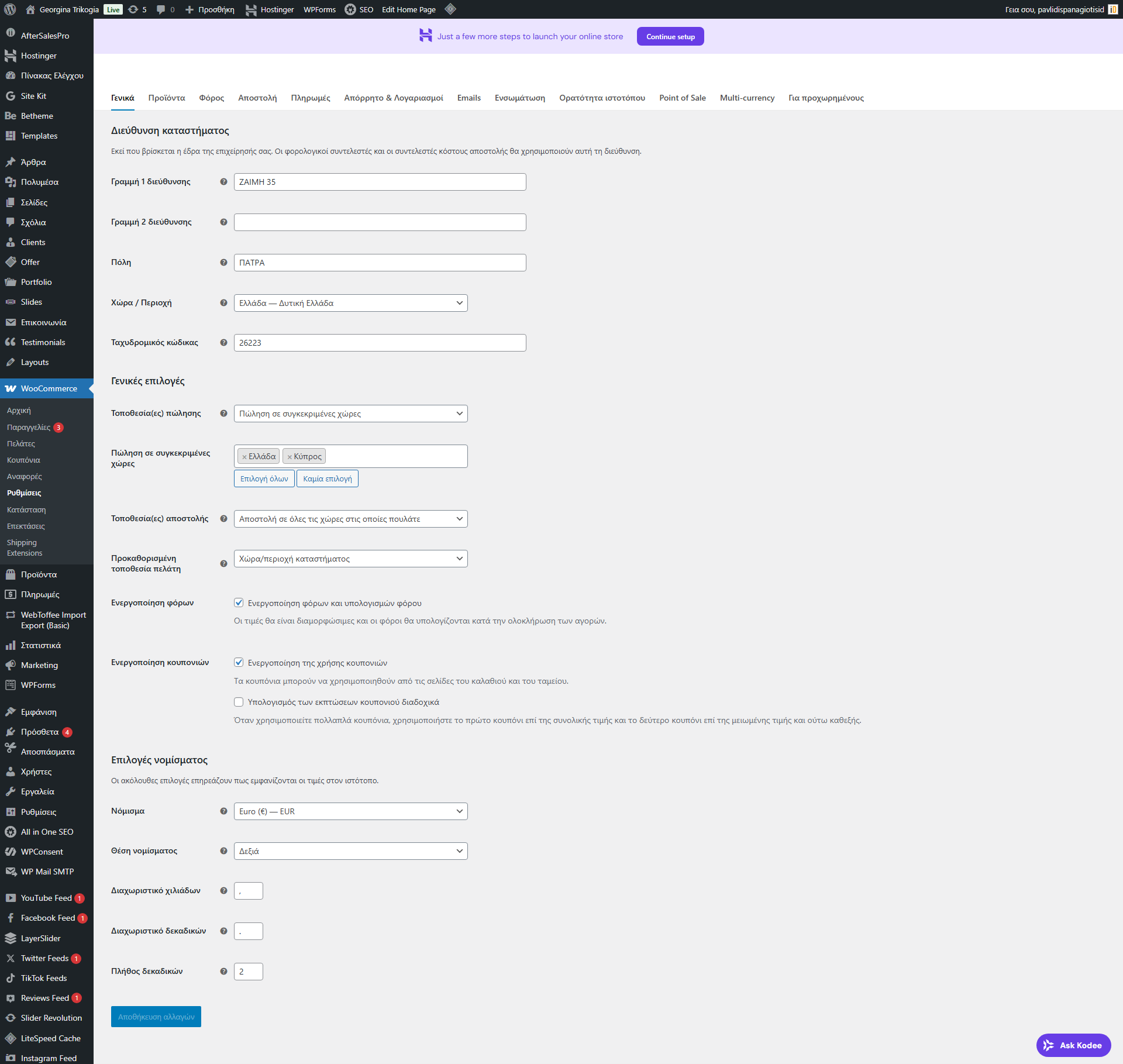1123x1064 pixels.
Task: Open the Multi-currency tab
Action: click(747, 98)
